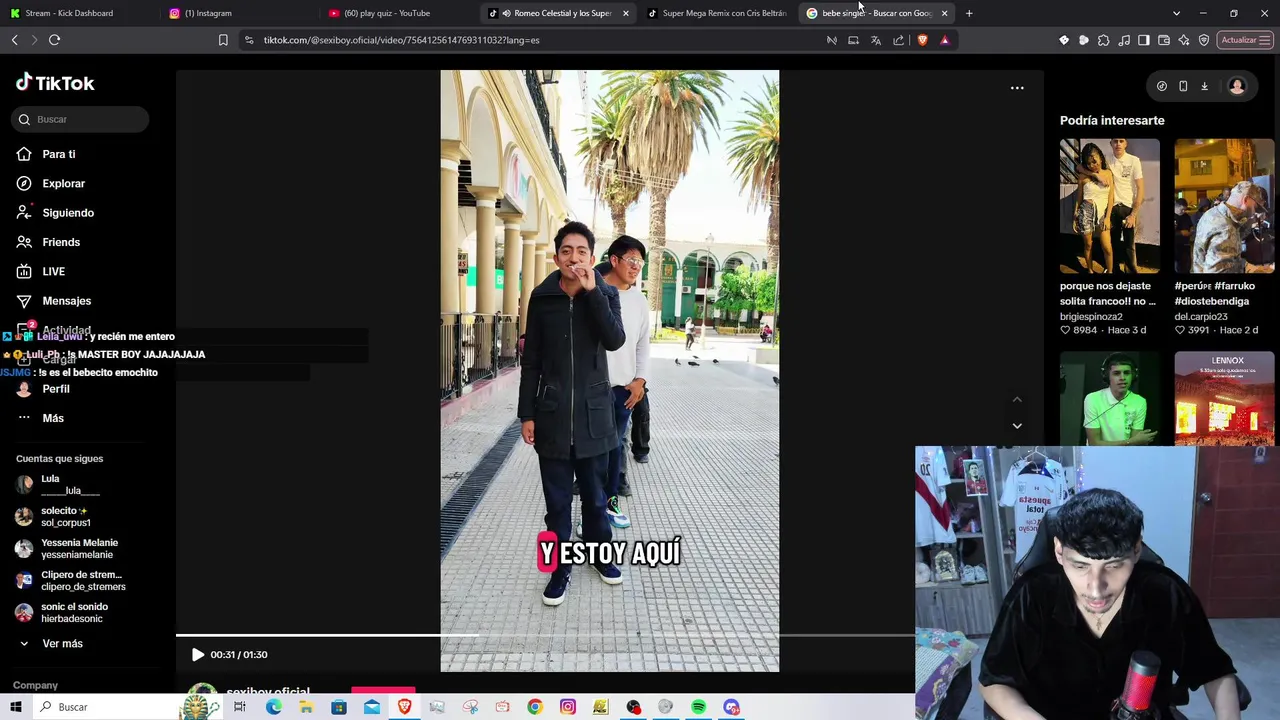Click the Actualizar update button
Image resolution: width=1280 pixels, height=720 pixels.
(x=1246, y=40)
